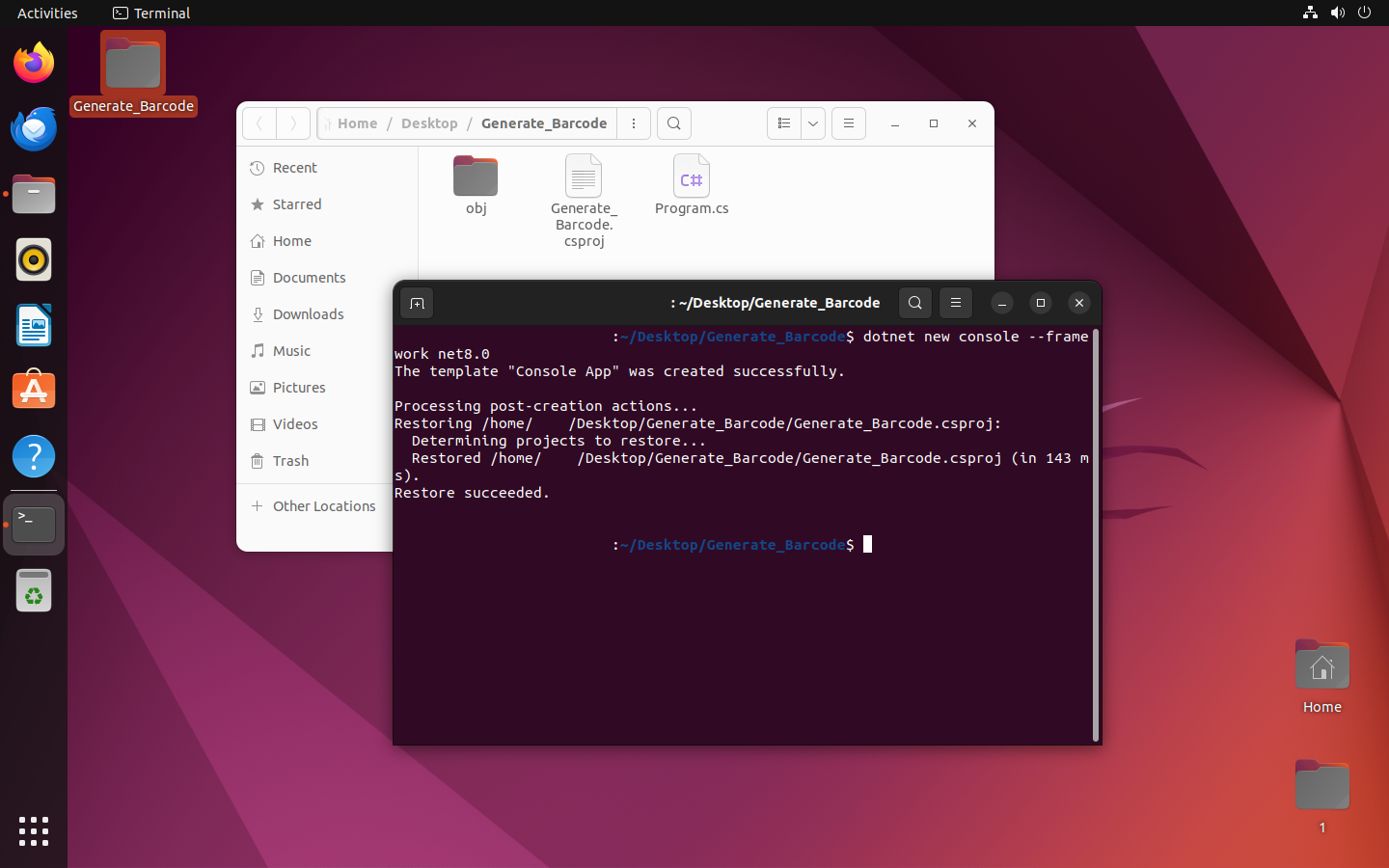Expand the view options dropdown arrow
This screenshot has width=1389, height=868.
point(813,123)
